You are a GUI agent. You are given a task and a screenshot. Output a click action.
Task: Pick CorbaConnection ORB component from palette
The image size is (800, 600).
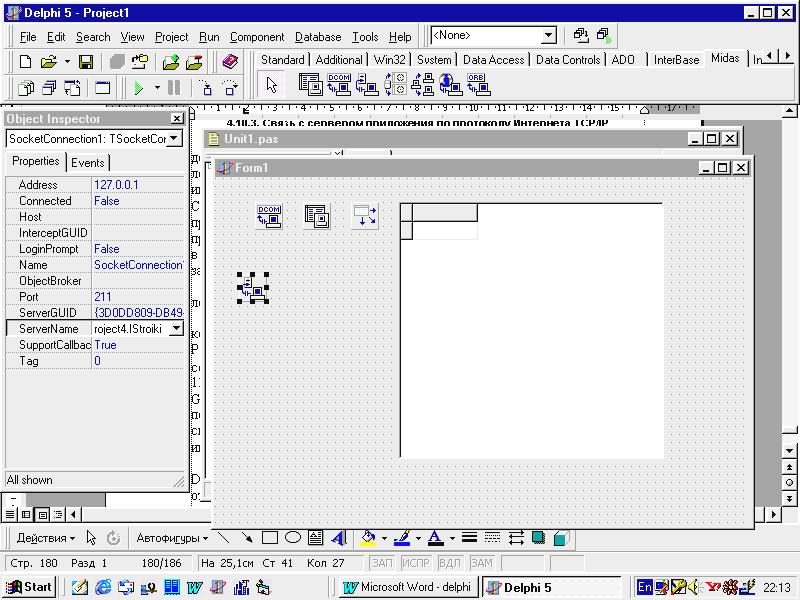[x=479, y=85]
